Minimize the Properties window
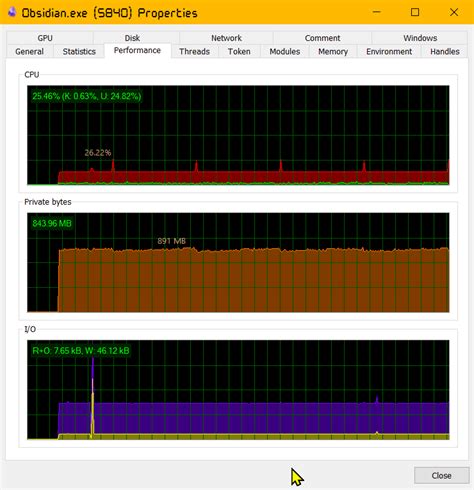 (x=377, y=12)
